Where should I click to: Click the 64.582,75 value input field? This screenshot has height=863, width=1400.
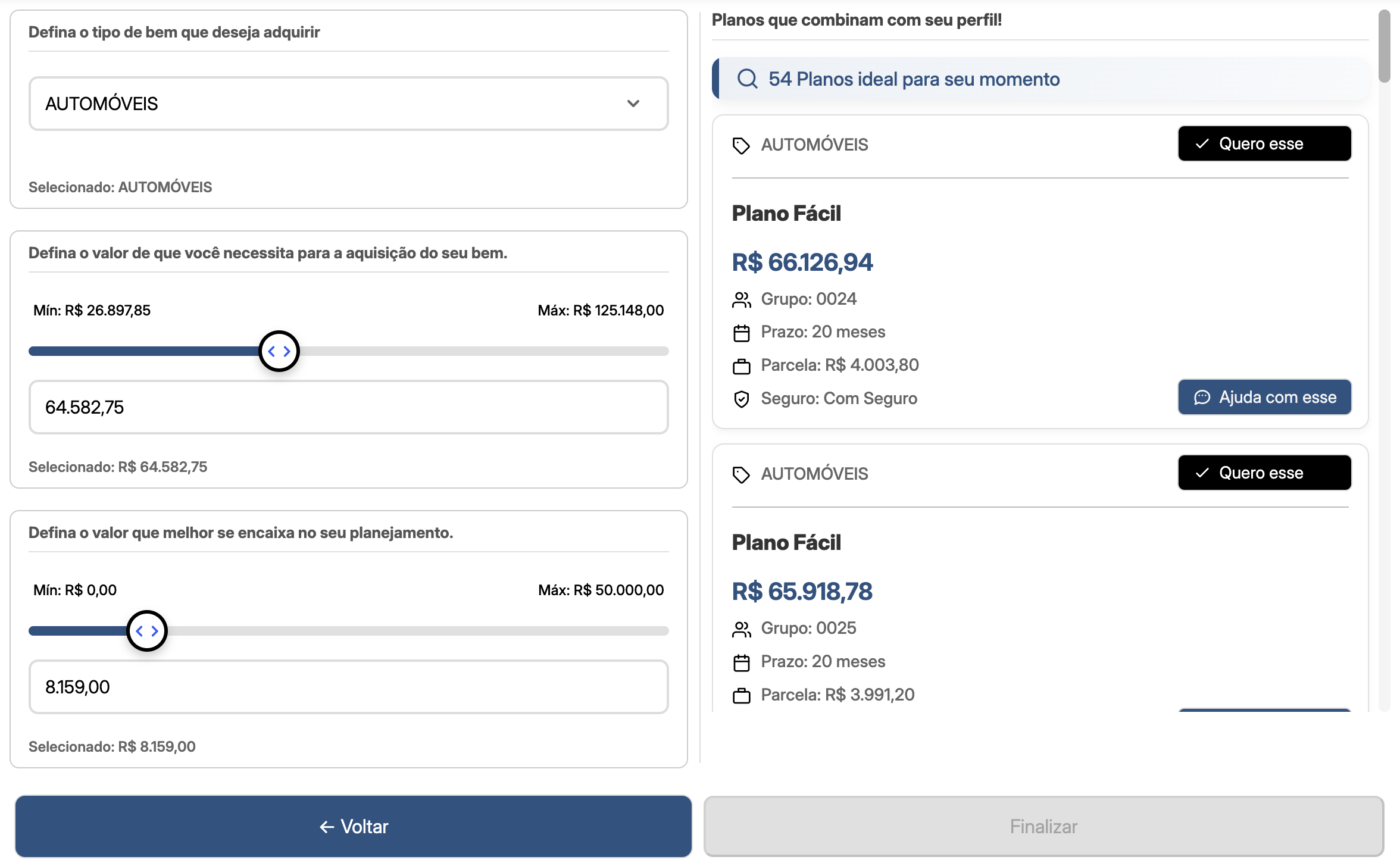click(348, 407)
